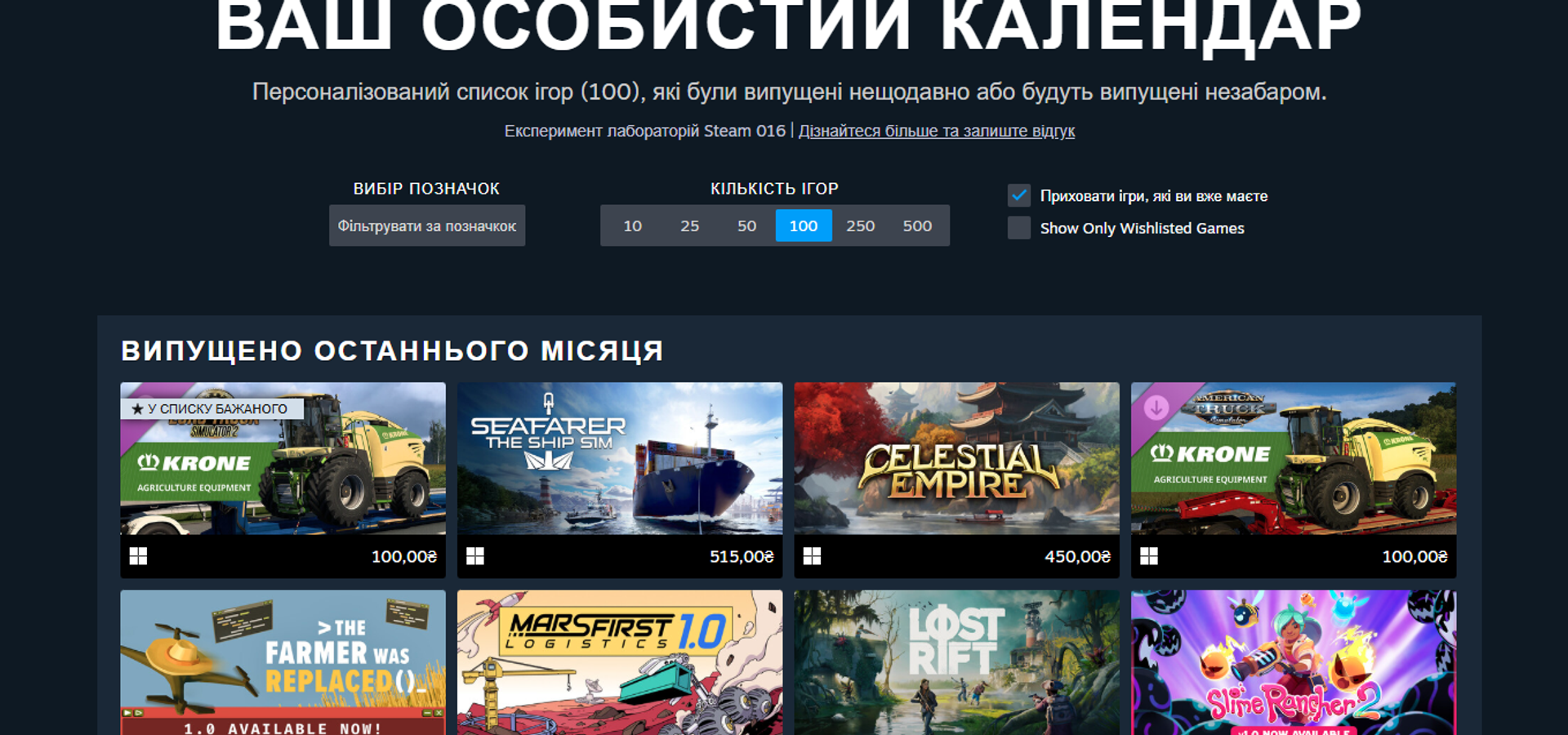Open Lost Rift game thumbnail
The height and width of the screenshot is (735, 1568).
[957, 662]
